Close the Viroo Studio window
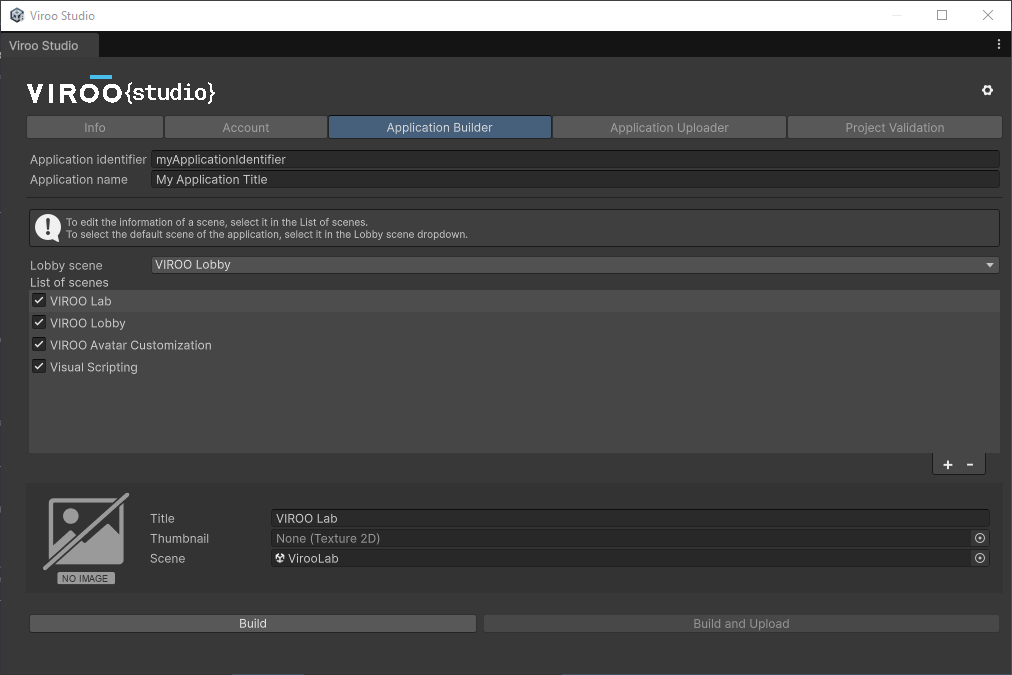This screenshot has width=1012, height=675. click(x=987, y=15)
